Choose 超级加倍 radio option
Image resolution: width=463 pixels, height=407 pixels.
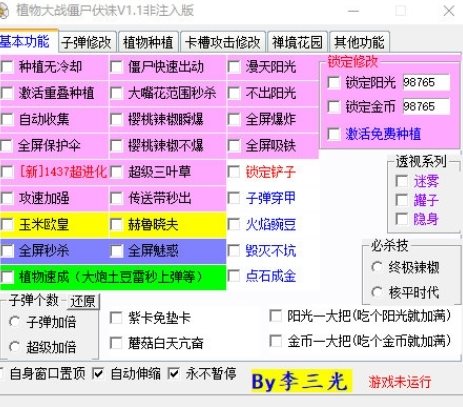(15, 347)
